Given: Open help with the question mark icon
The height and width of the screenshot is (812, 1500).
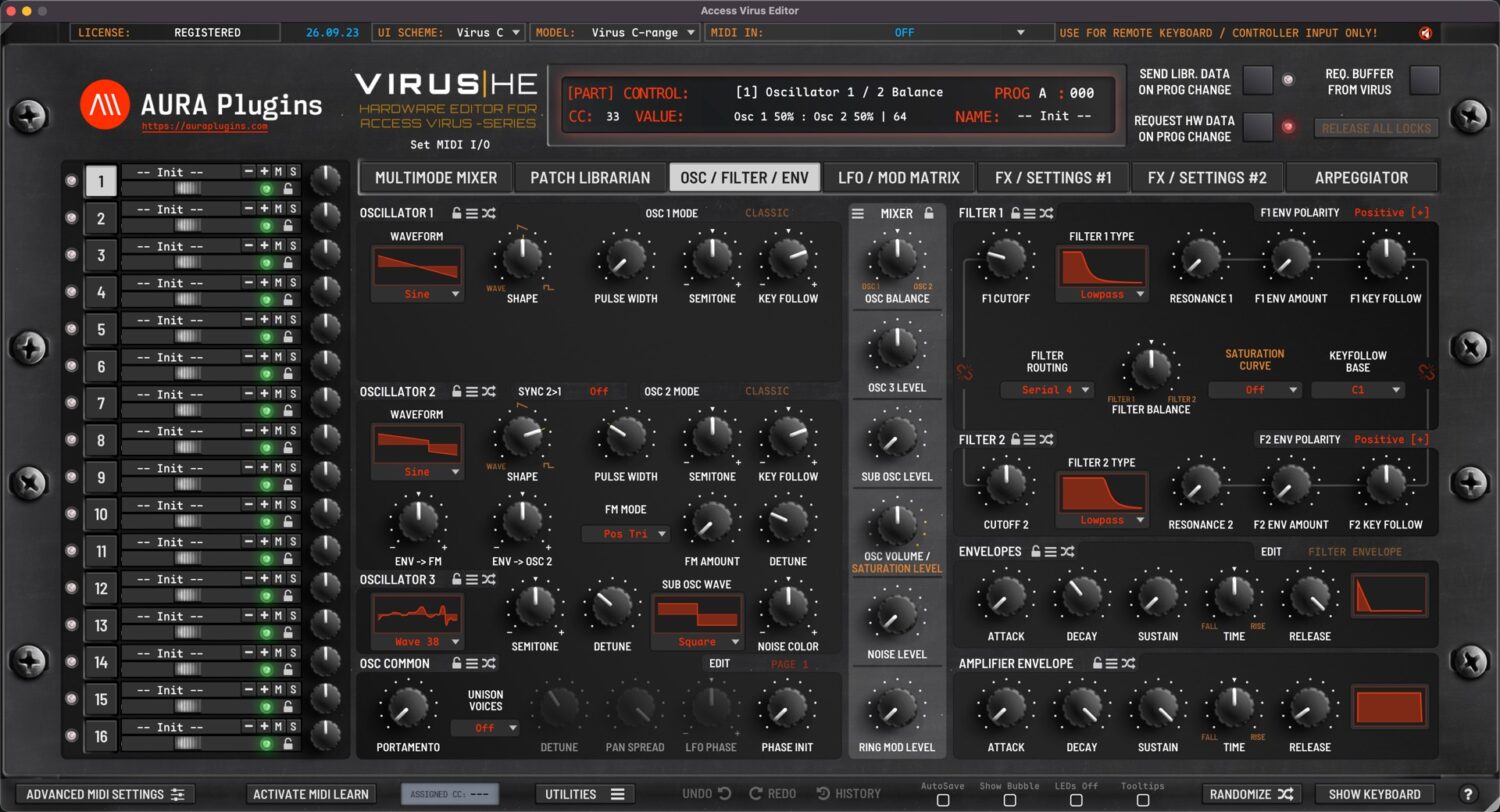Looking at the screenshot, I should [x=1468, y=794].
